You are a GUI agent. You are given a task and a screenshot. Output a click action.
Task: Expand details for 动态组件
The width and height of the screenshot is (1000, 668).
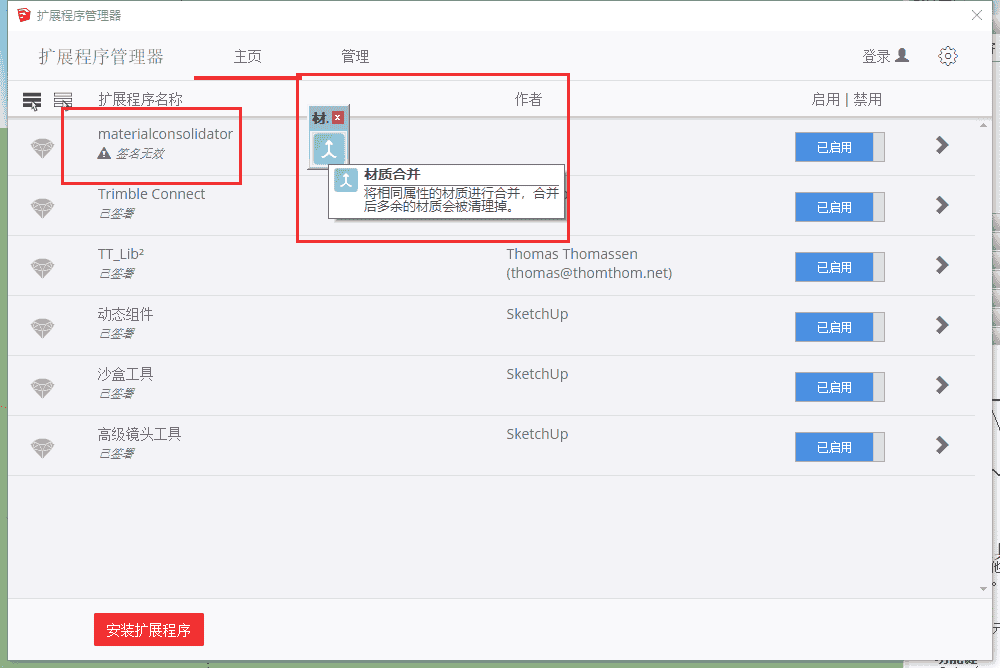tap(942, 325)
